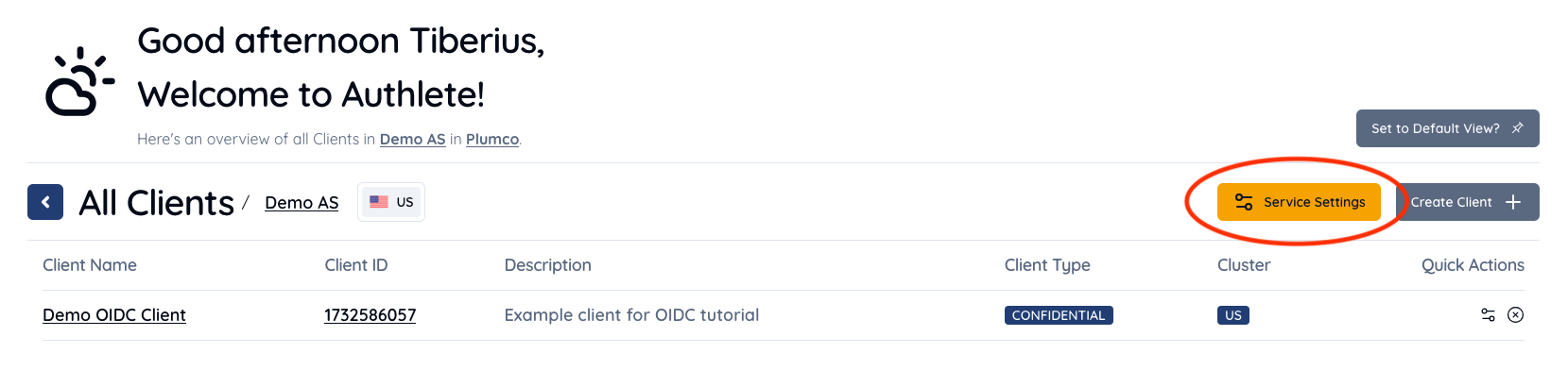Open settings quick action for Demo OIDC Client
This screenshot has height=370, width=1568.
point(1488,315)
